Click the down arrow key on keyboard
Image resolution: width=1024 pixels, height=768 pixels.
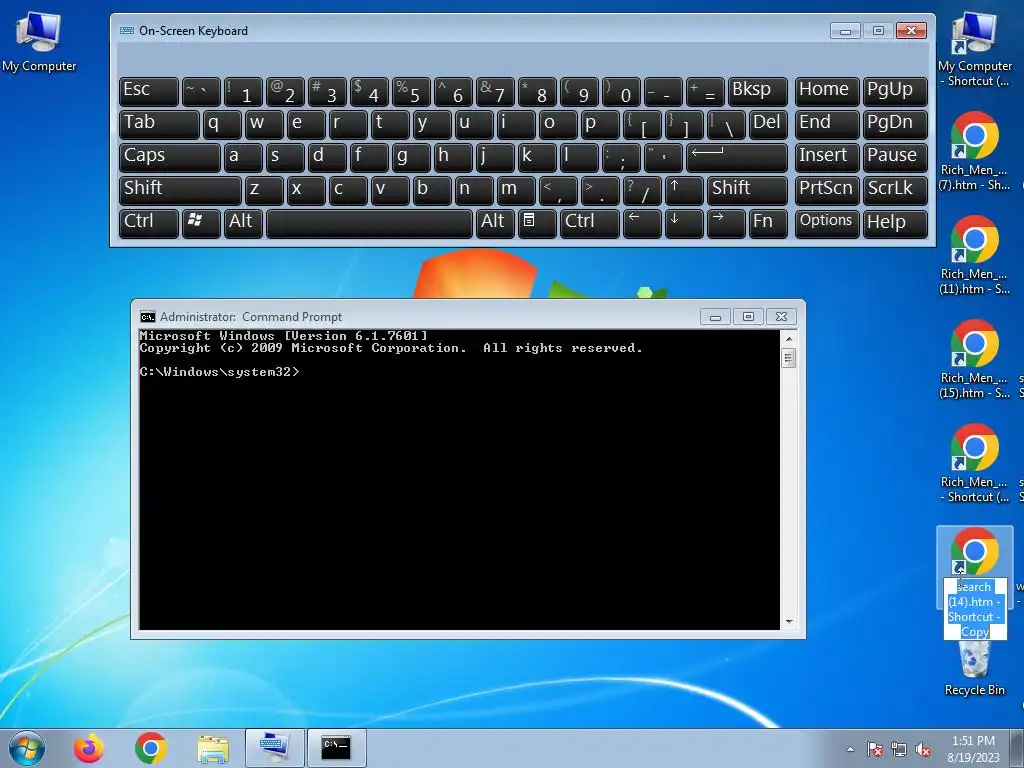click(x=684, y=223)
